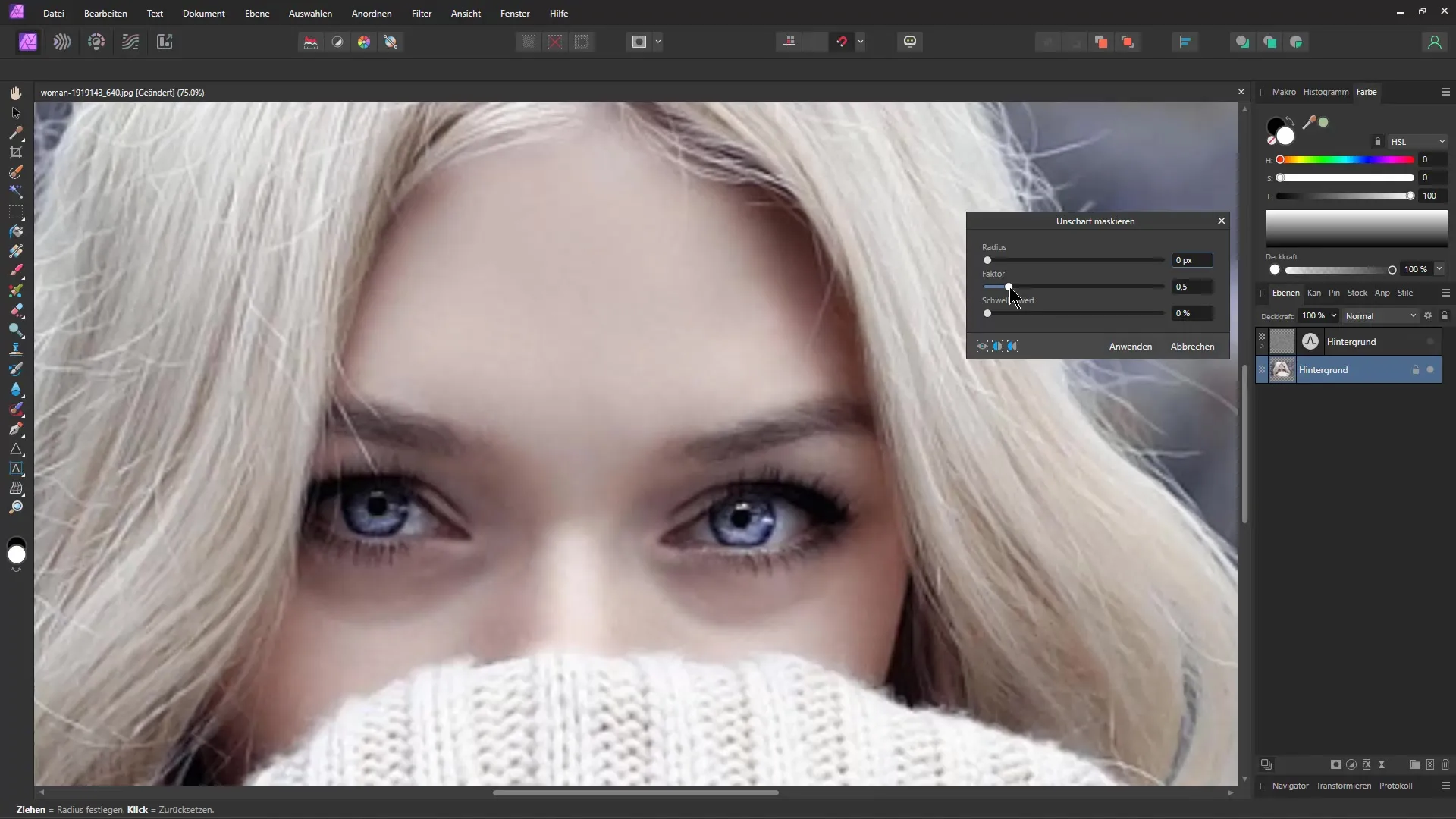Select the Move tool arrow

16,113
